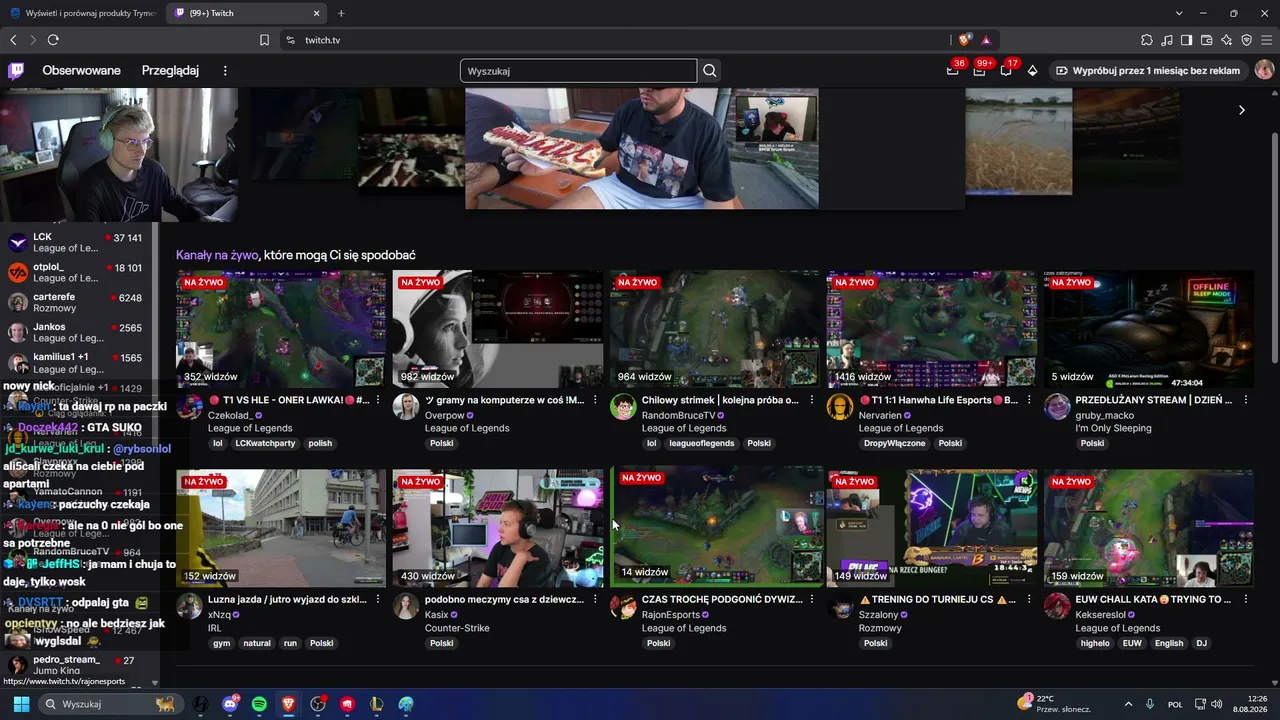Open options menu for RandomBruceTV stream card
The image size is (1280, 720).
click(x=812, y=400)
